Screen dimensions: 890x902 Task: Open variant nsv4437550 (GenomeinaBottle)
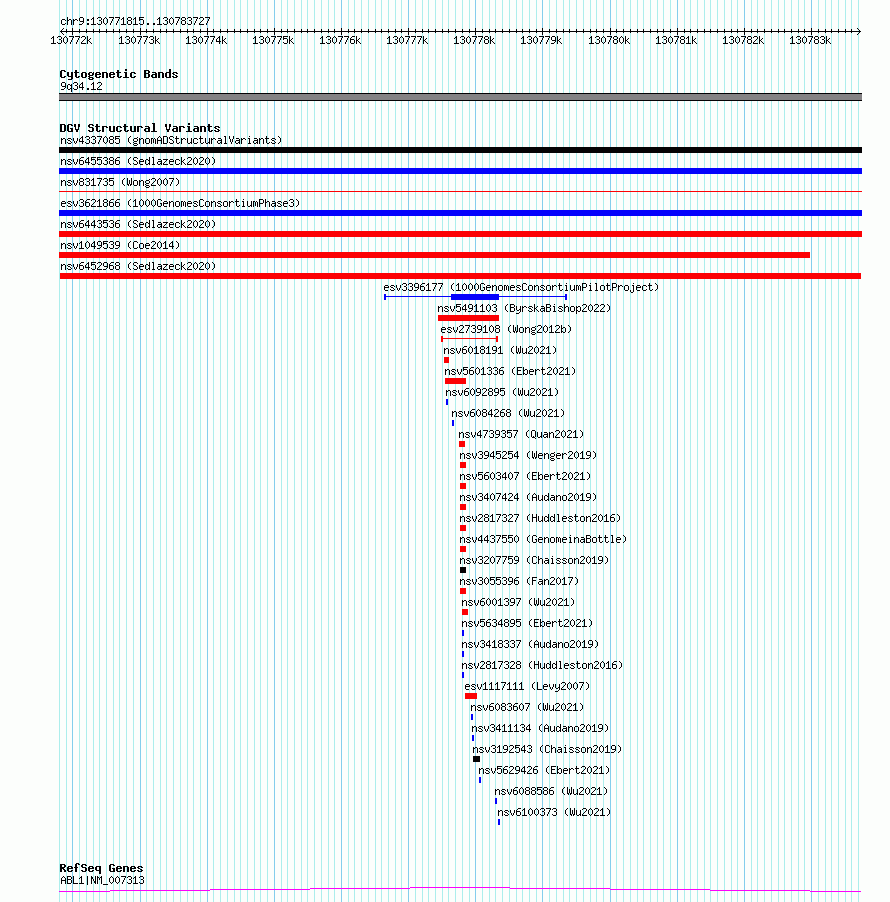(543, 539)
